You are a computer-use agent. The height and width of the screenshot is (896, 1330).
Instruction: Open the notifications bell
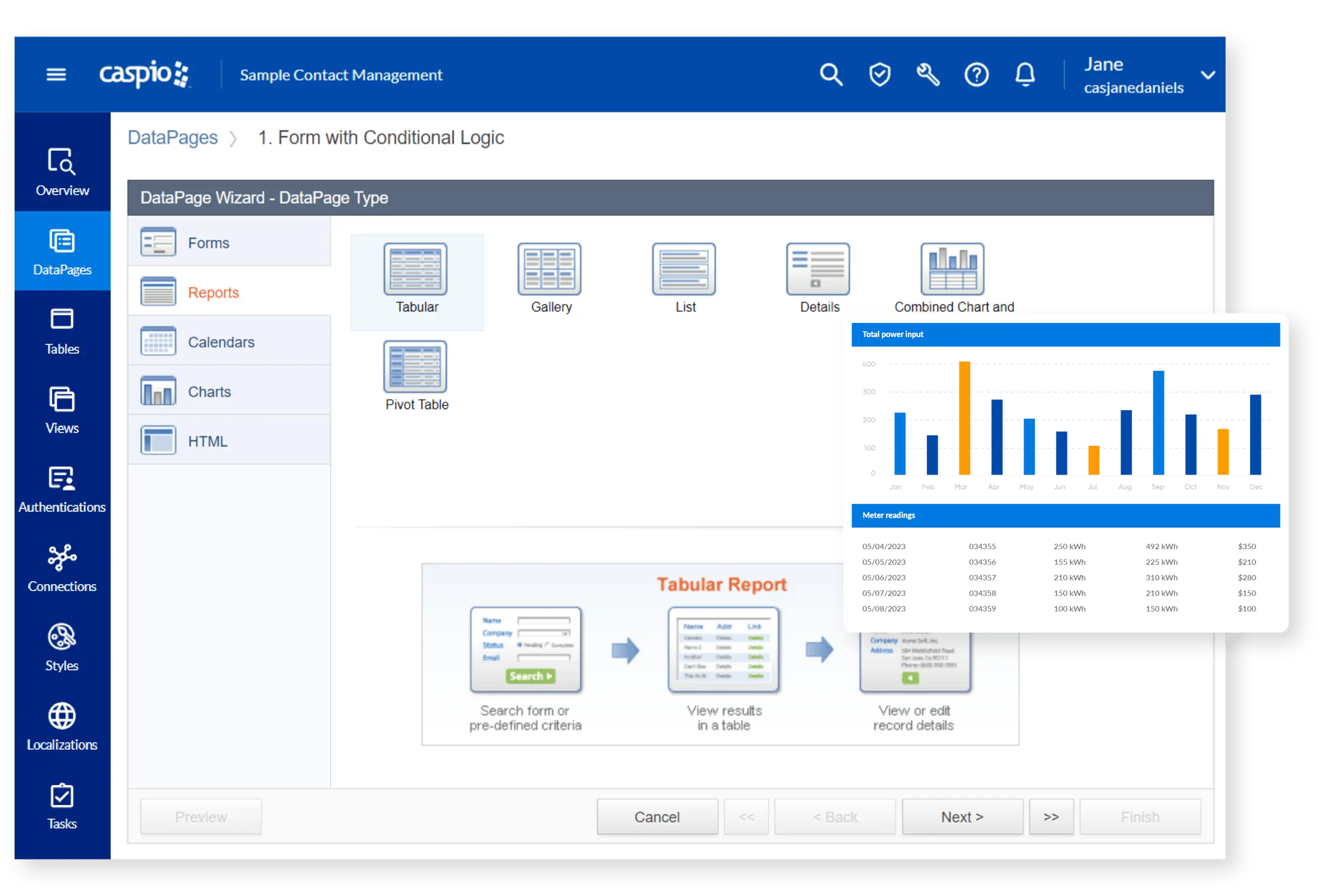click(1025, 74)
